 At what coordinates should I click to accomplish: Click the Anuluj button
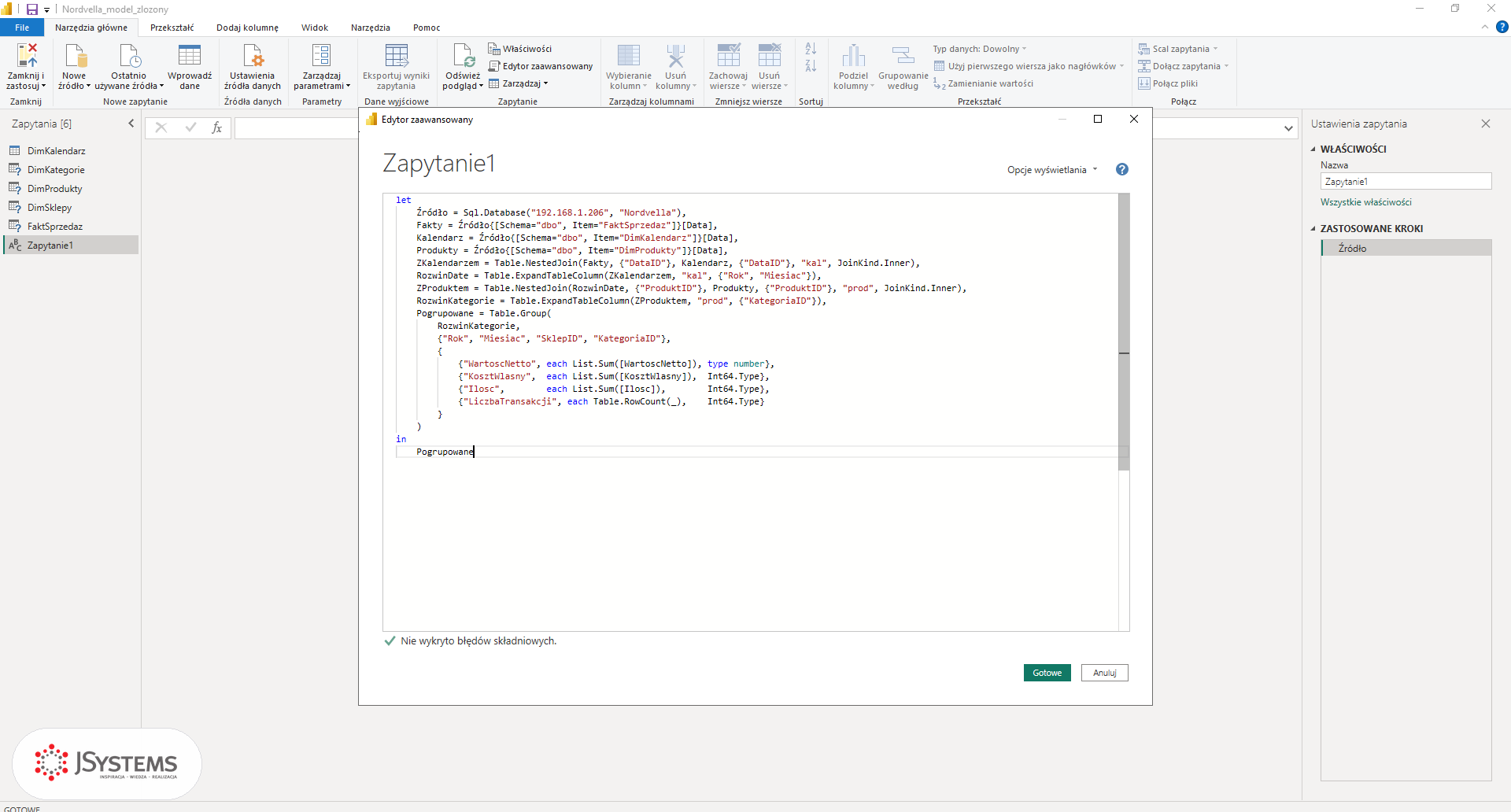[1104, 673]
